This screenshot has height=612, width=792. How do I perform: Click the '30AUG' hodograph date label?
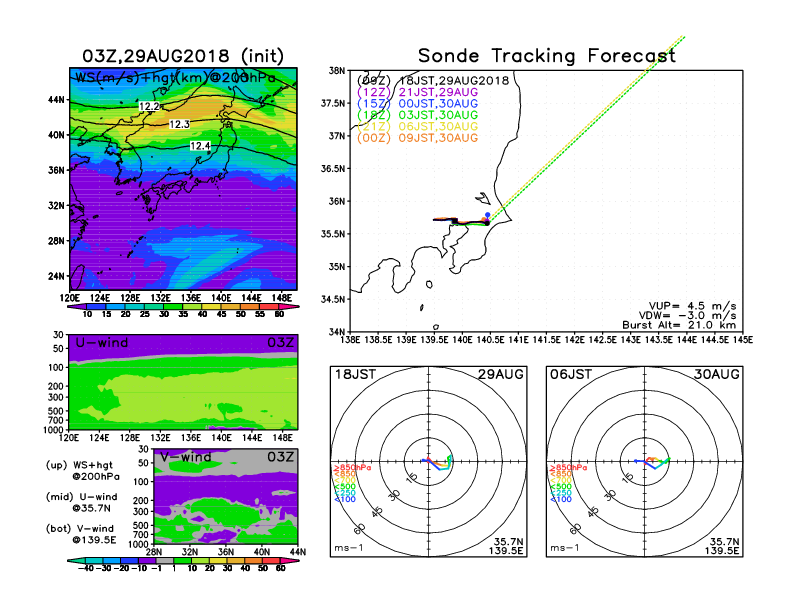[x=717, y=374]
